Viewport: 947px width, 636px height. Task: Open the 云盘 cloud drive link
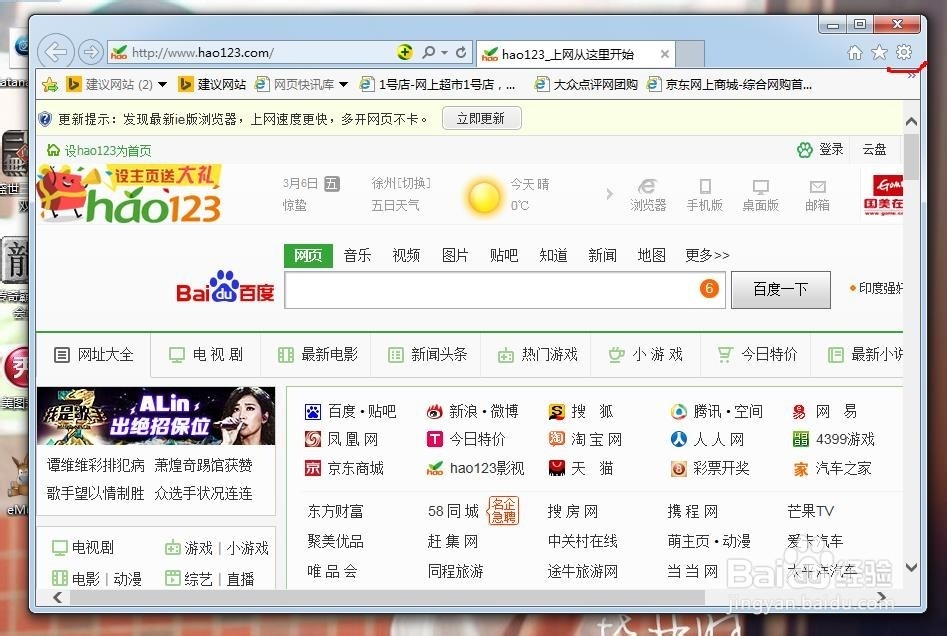pyautogui.click(x=874, y=149)
